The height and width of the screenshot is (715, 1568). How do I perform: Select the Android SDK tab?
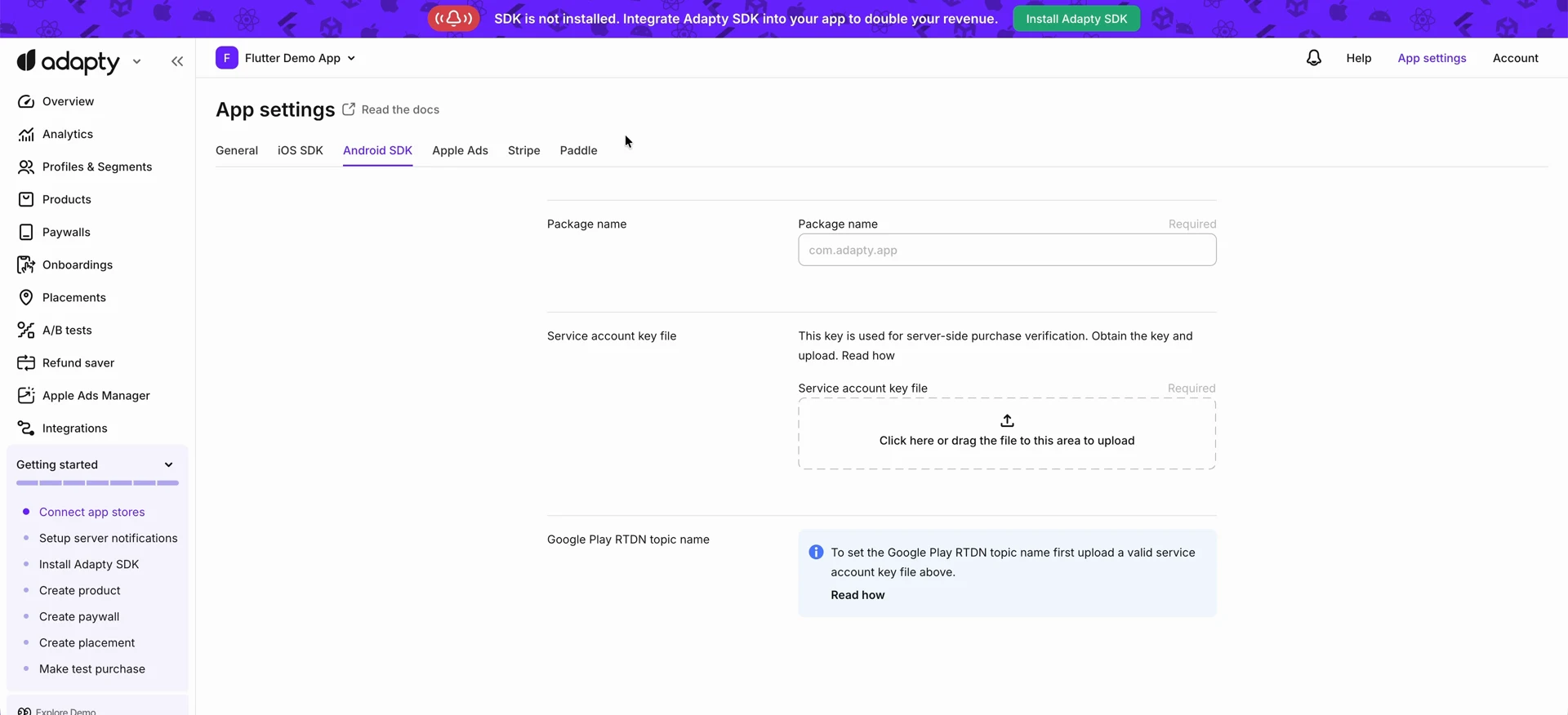[x=377, y=150]
